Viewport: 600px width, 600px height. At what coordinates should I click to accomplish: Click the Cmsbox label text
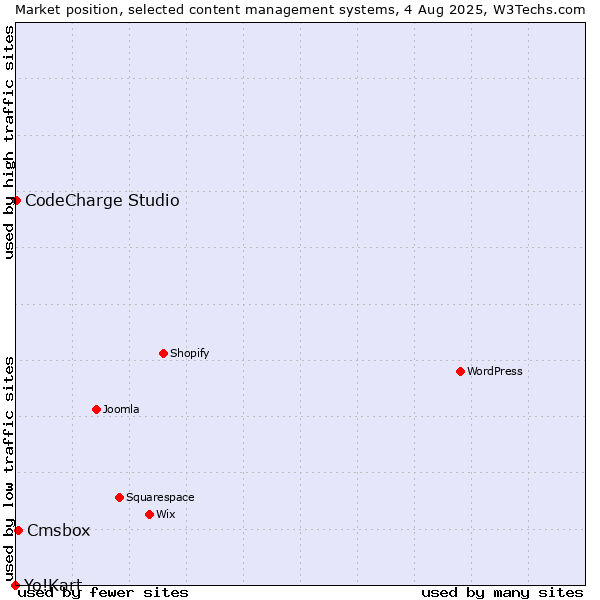pos(59,530)
